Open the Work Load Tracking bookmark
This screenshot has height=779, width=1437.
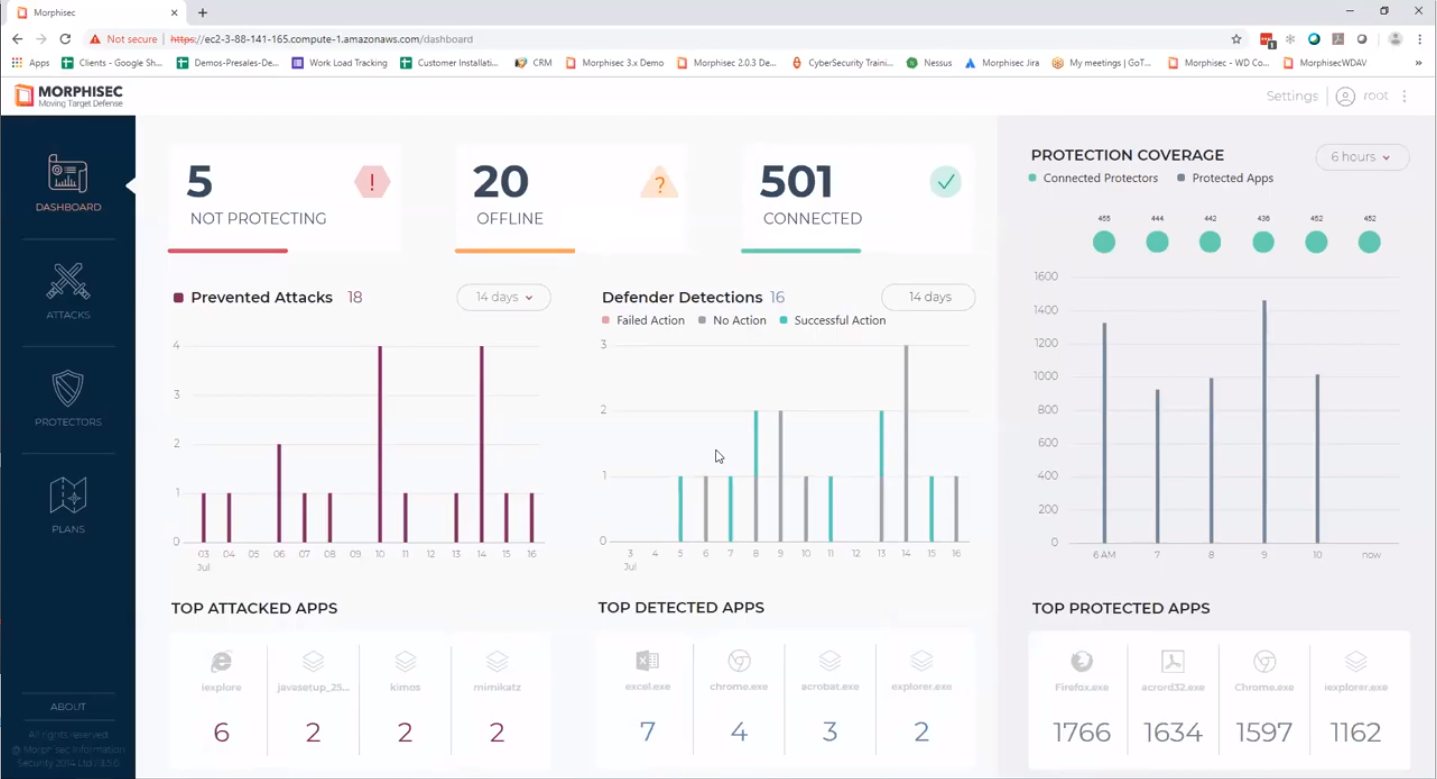pyautogui.click(x=339, y=62)
